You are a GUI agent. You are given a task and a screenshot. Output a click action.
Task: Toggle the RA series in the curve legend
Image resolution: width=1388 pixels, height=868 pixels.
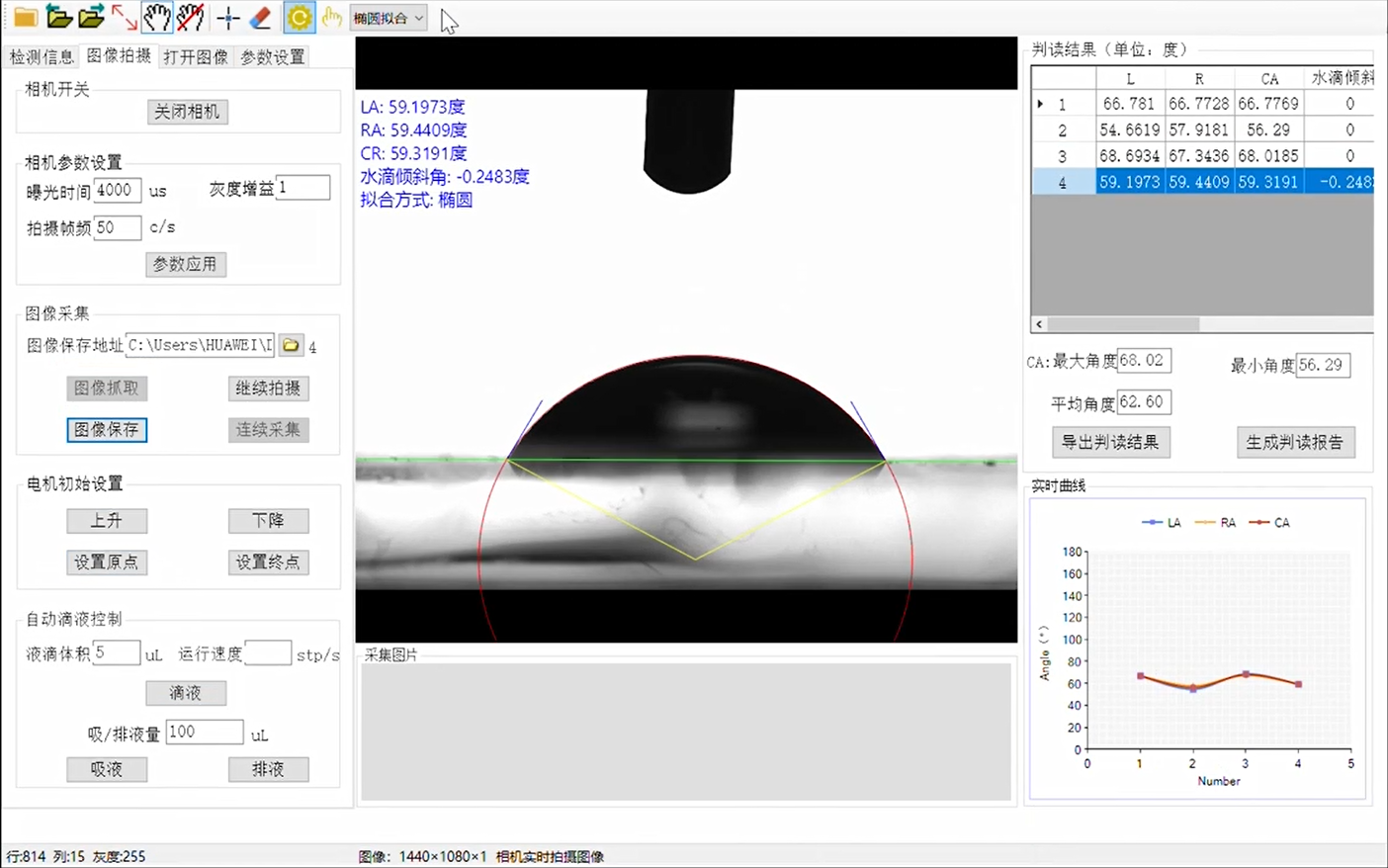click(x=1216, y=522)
